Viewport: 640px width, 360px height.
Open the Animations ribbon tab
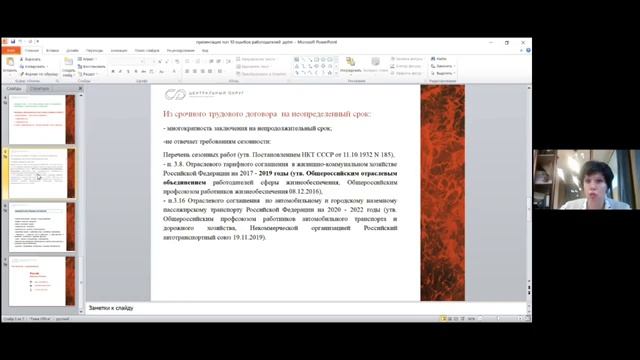[119, 51]
